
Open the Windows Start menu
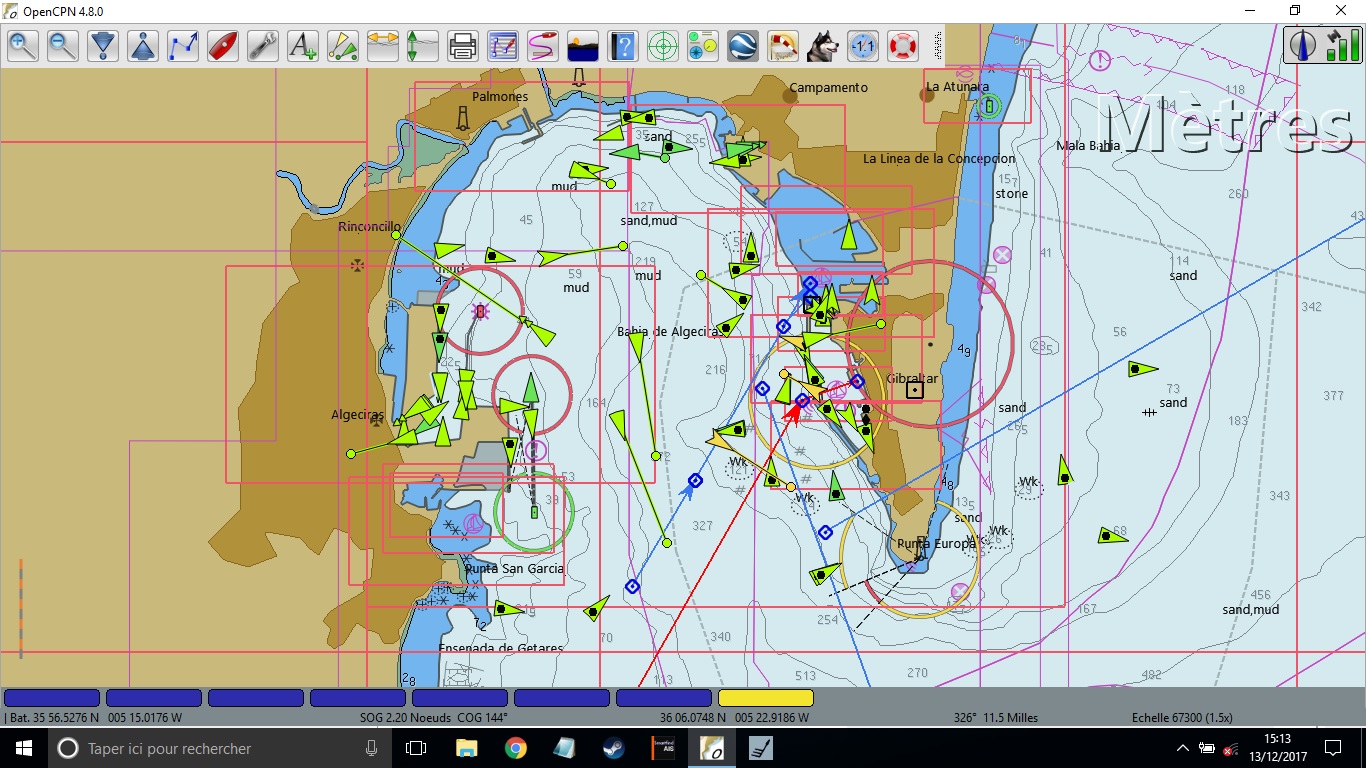21,747
